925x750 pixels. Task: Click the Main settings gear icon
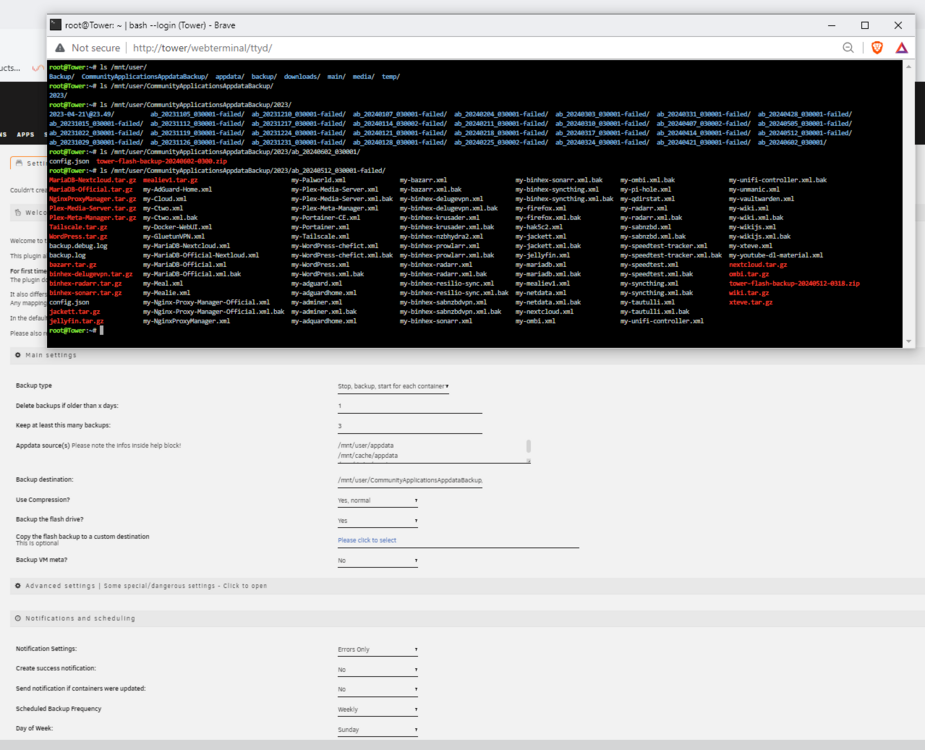(18, 355)
